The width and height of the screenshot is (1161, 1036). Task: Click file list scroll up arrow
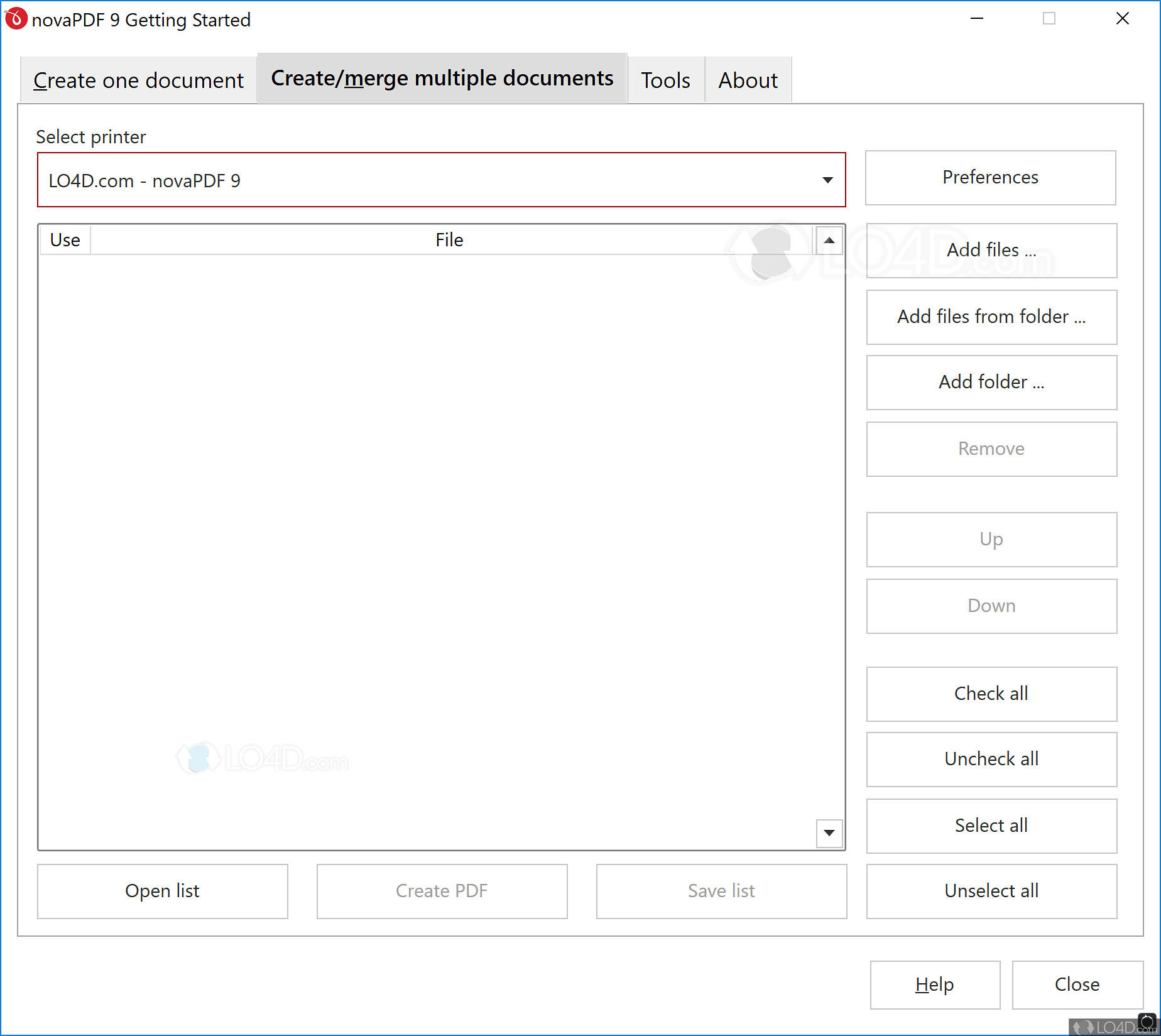coord(829,241)
